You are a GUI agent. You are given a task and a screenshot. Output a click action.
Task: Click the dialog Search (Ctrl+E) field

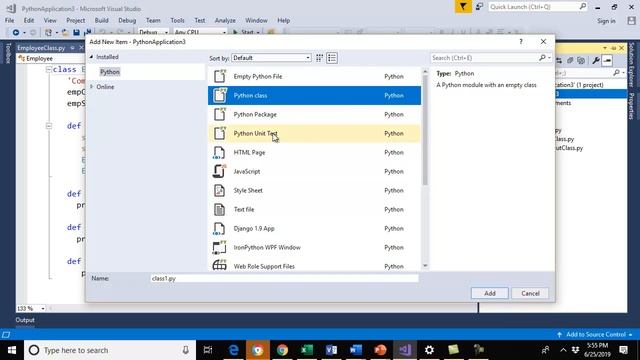click(x=484, y=58)
